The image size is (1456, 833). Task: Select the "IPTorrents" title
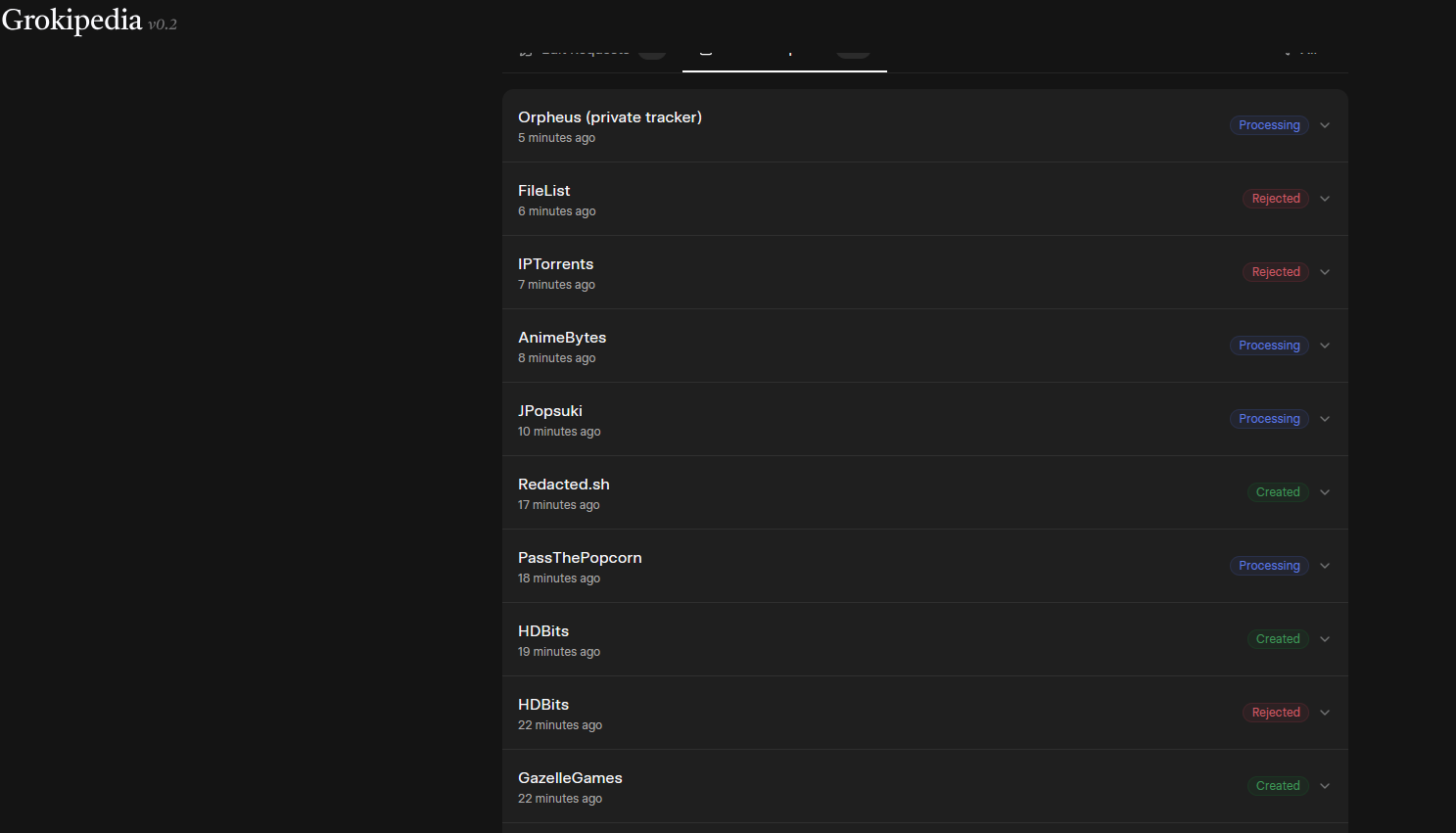click(555, 264)
